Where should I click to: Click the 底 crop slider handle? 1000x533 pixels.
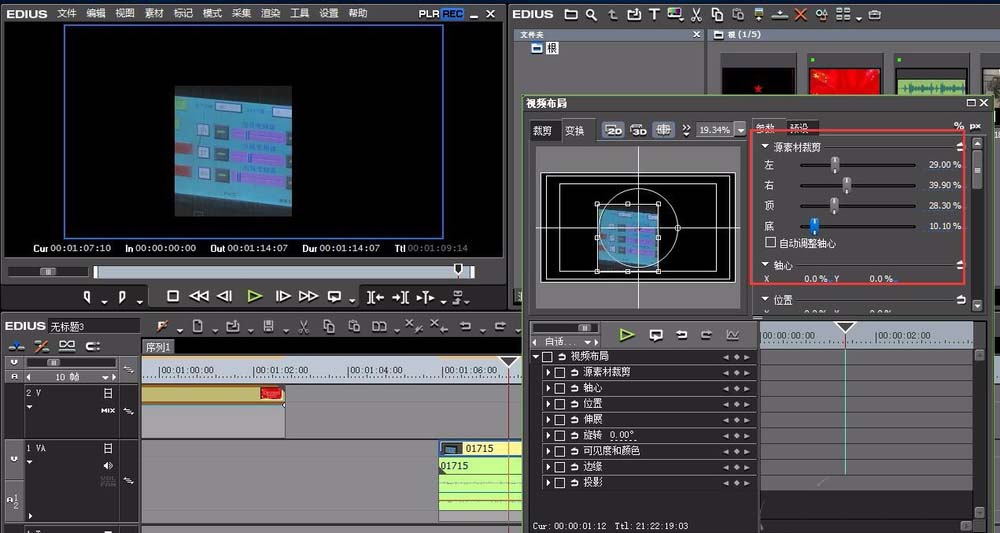[x=814, y=226]
